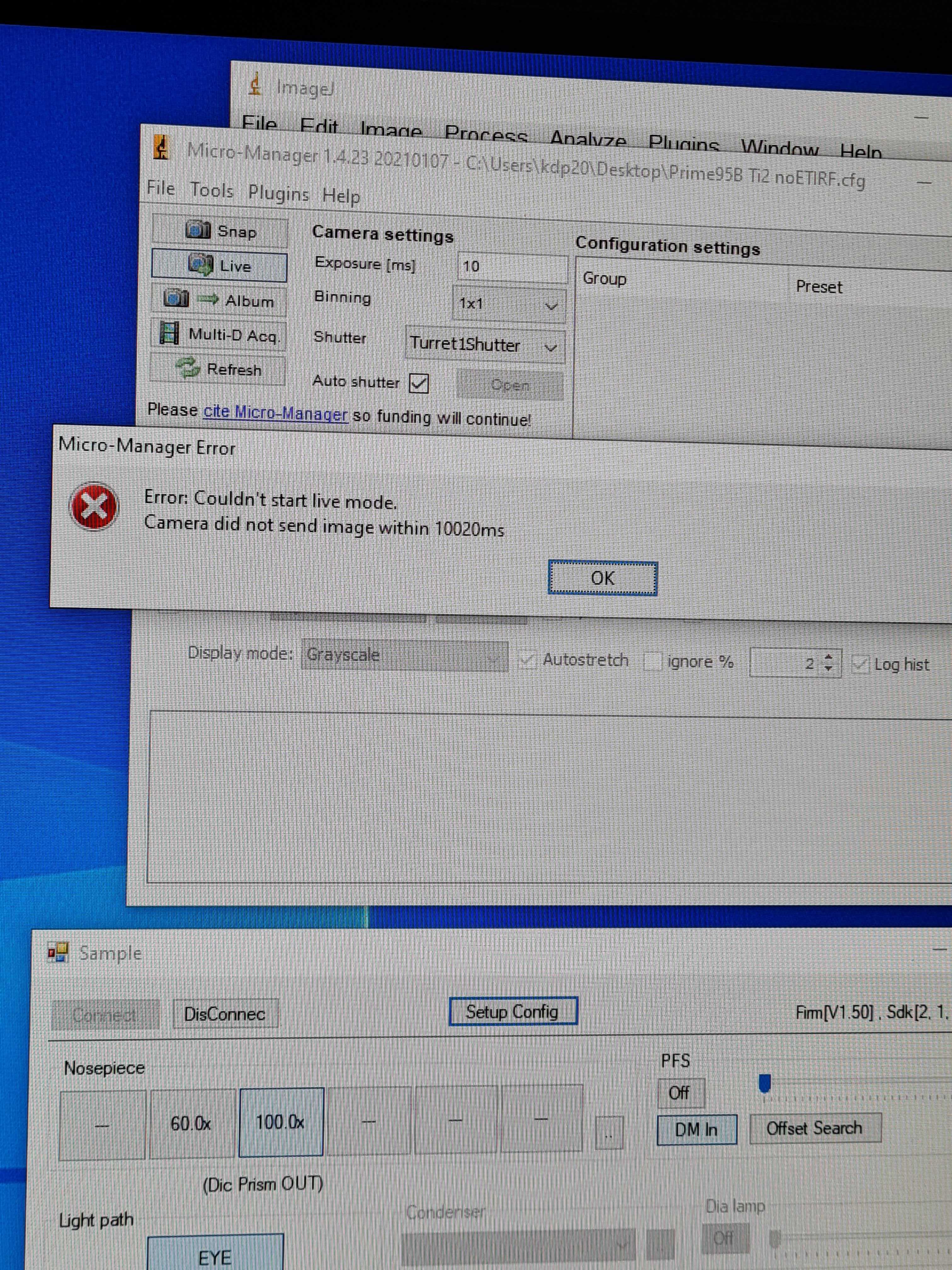Image resolution: width=952 pixels, height=1270 pixels.
Task: Adjust the PFS offset slider handle
Action: (x=764, y=1084)
